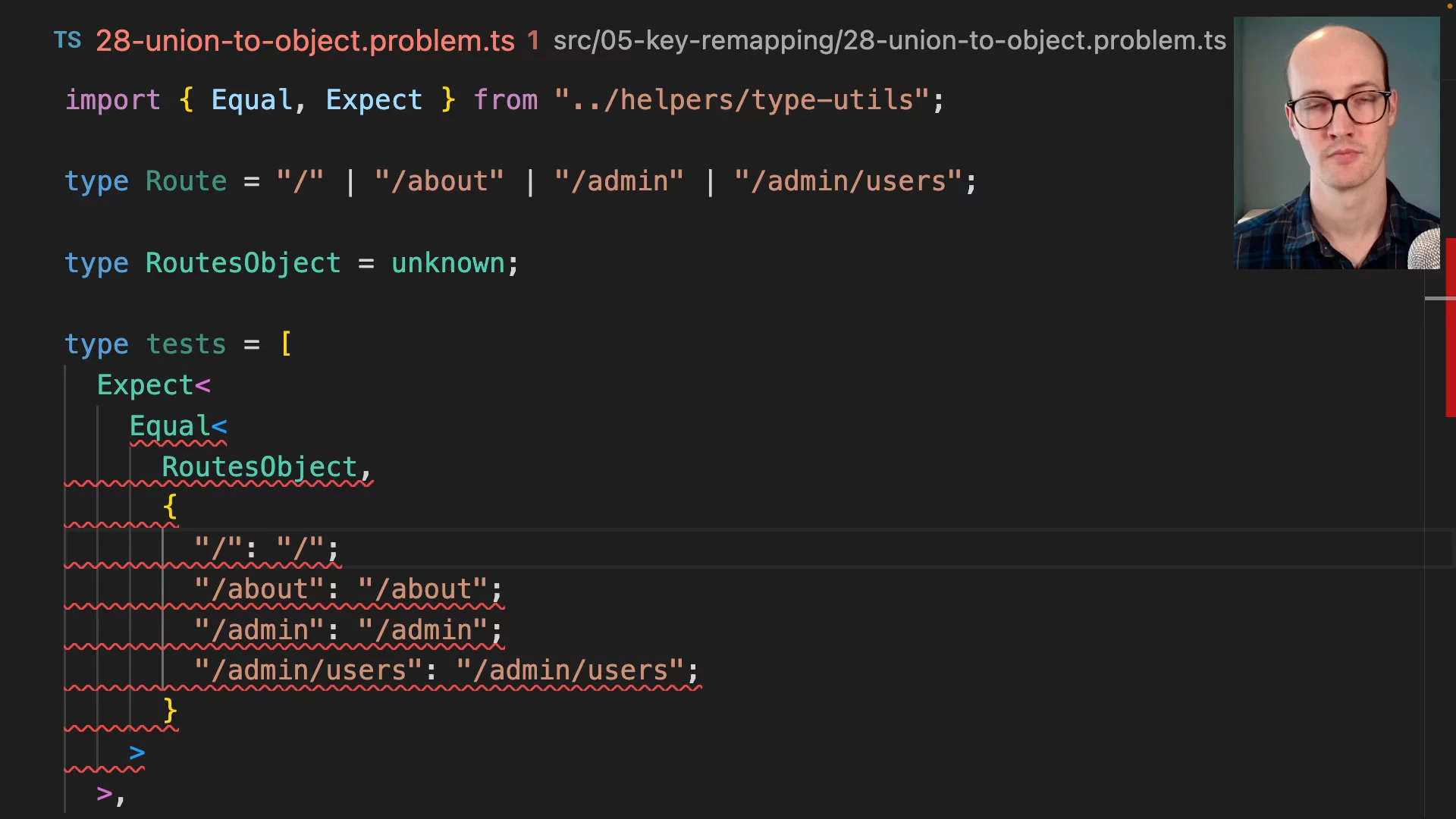1456x819 pixels.
Task: Click the "../helpers/type-utils" import path
Action: coord(741,100)
